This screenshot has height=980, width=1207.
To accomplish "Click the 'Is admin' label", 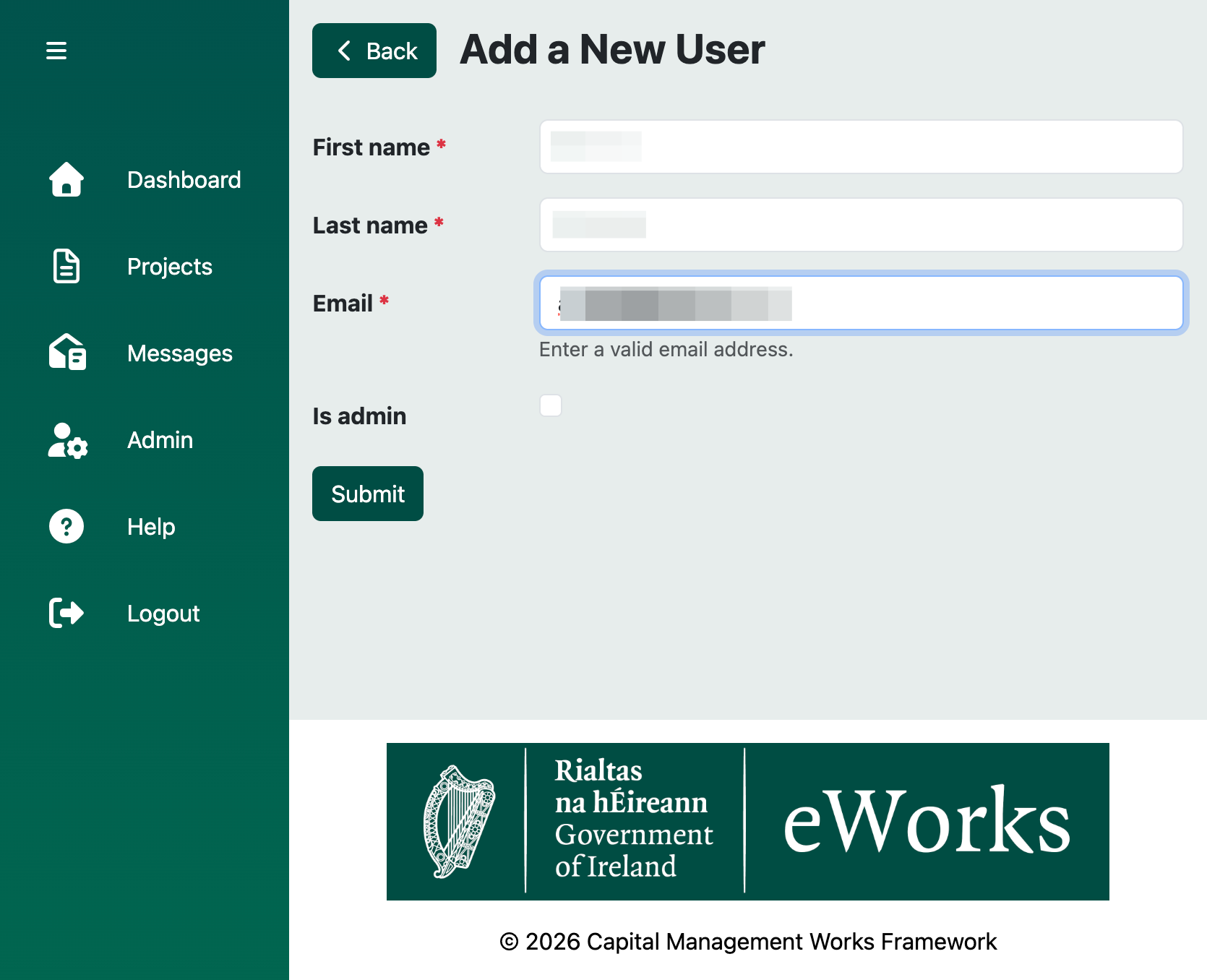I will 359,416.
